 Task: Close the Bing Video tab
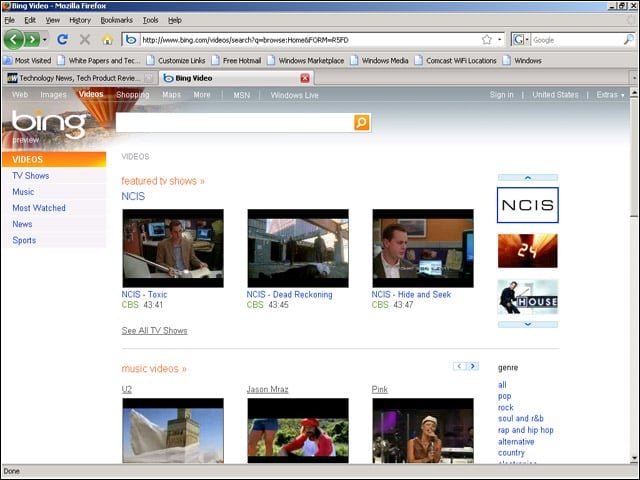(x=305, y=78)
